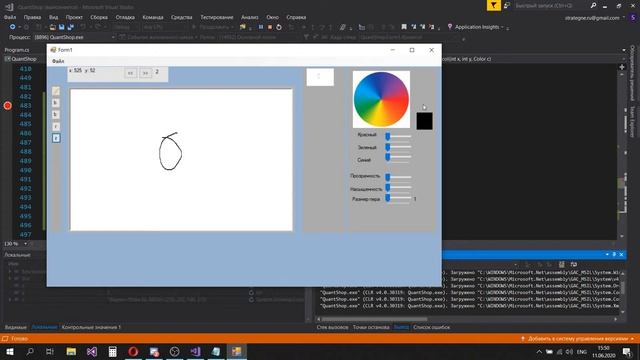The height and width of the screenshot is (360, 640).
Task: Click the taskbar search magnifier icon
Action: pos(30,351)
